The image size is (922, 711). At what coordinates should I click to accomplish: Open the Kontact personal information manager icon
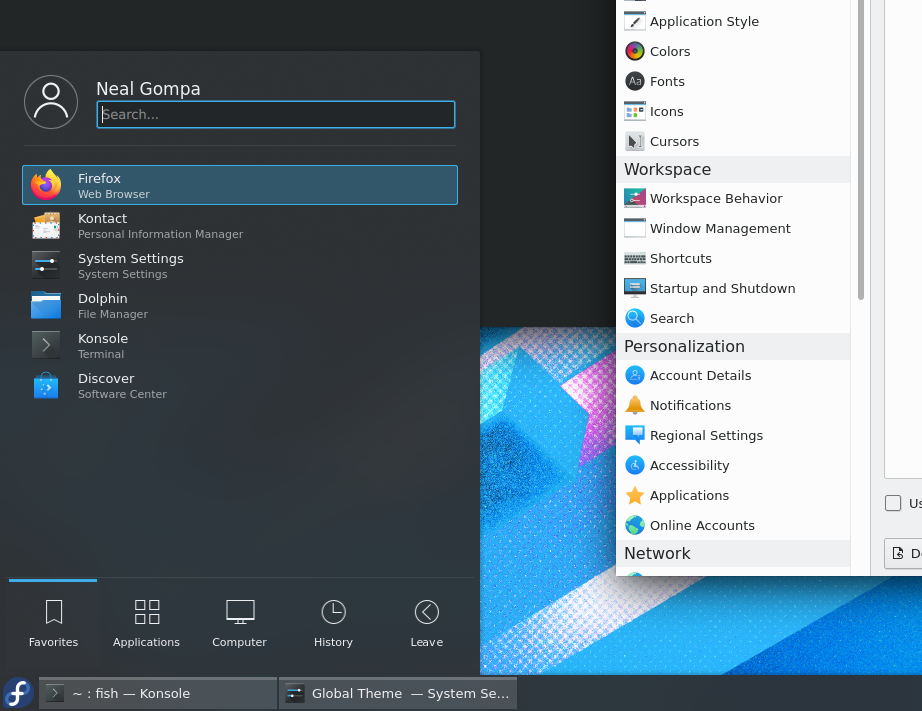[46, 226]
